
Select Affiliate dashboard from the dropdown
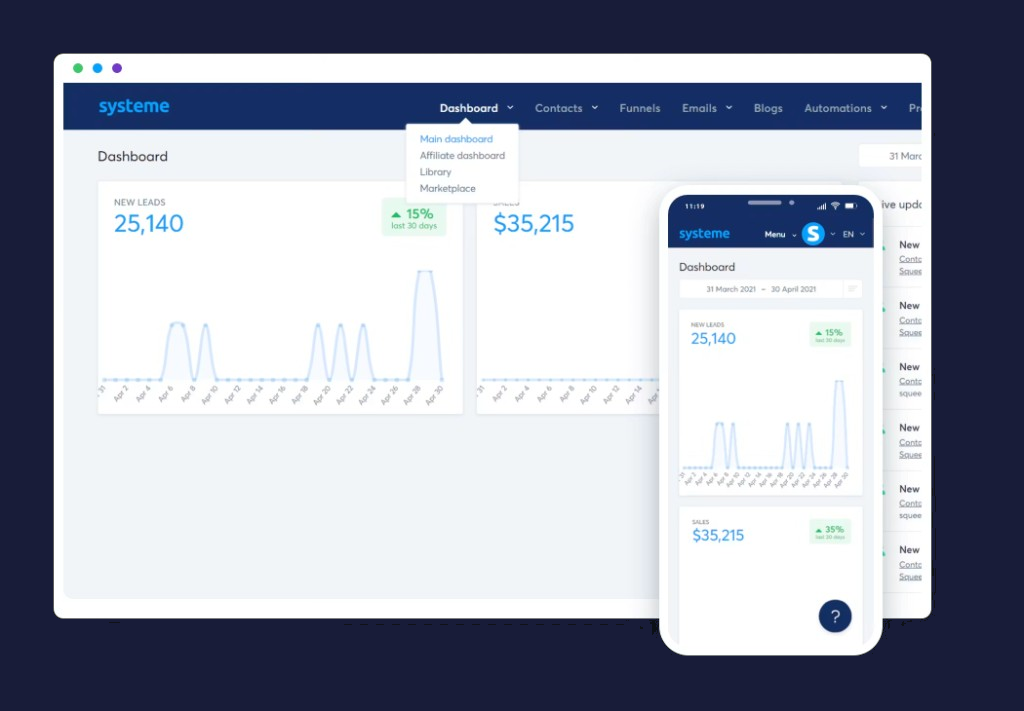(462, 155)
